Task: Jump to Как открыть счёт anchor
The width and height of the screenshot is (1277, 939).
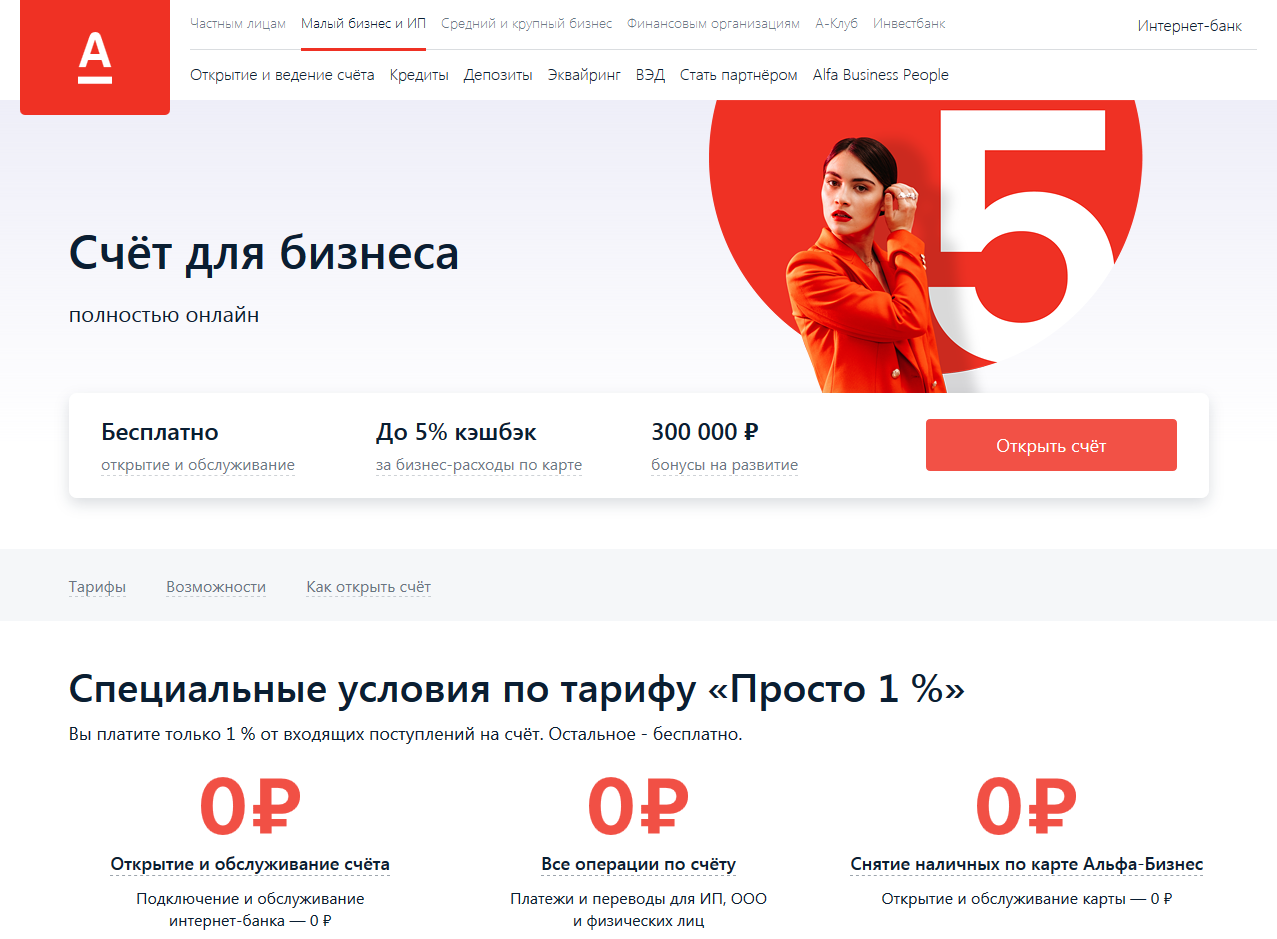Action: click(x=368, y=587)
